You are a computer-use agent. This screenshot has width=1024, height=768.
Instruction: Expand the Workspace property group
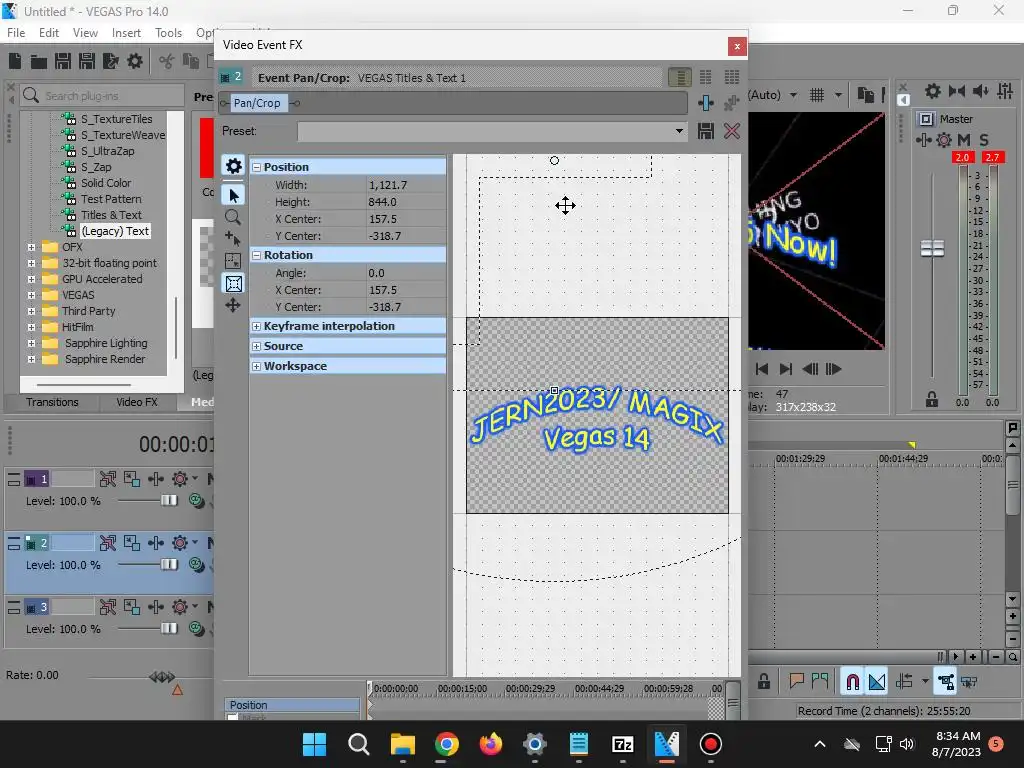pos(257,366)
